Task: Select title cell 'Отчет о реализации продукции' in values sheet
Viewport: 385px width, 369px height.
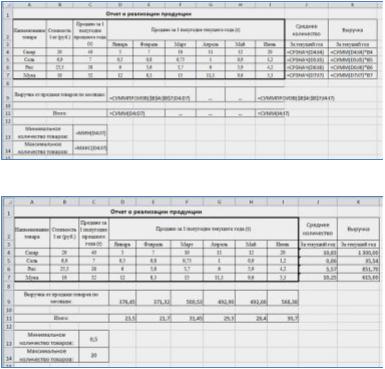Action: point(156,212)
